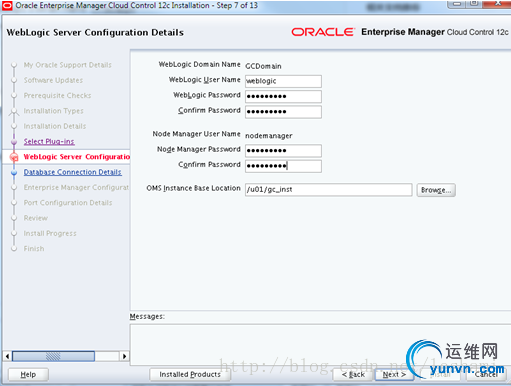511x386 pixels.
Task: Click the WebLogic User Name field
Action: coord(283,81)
